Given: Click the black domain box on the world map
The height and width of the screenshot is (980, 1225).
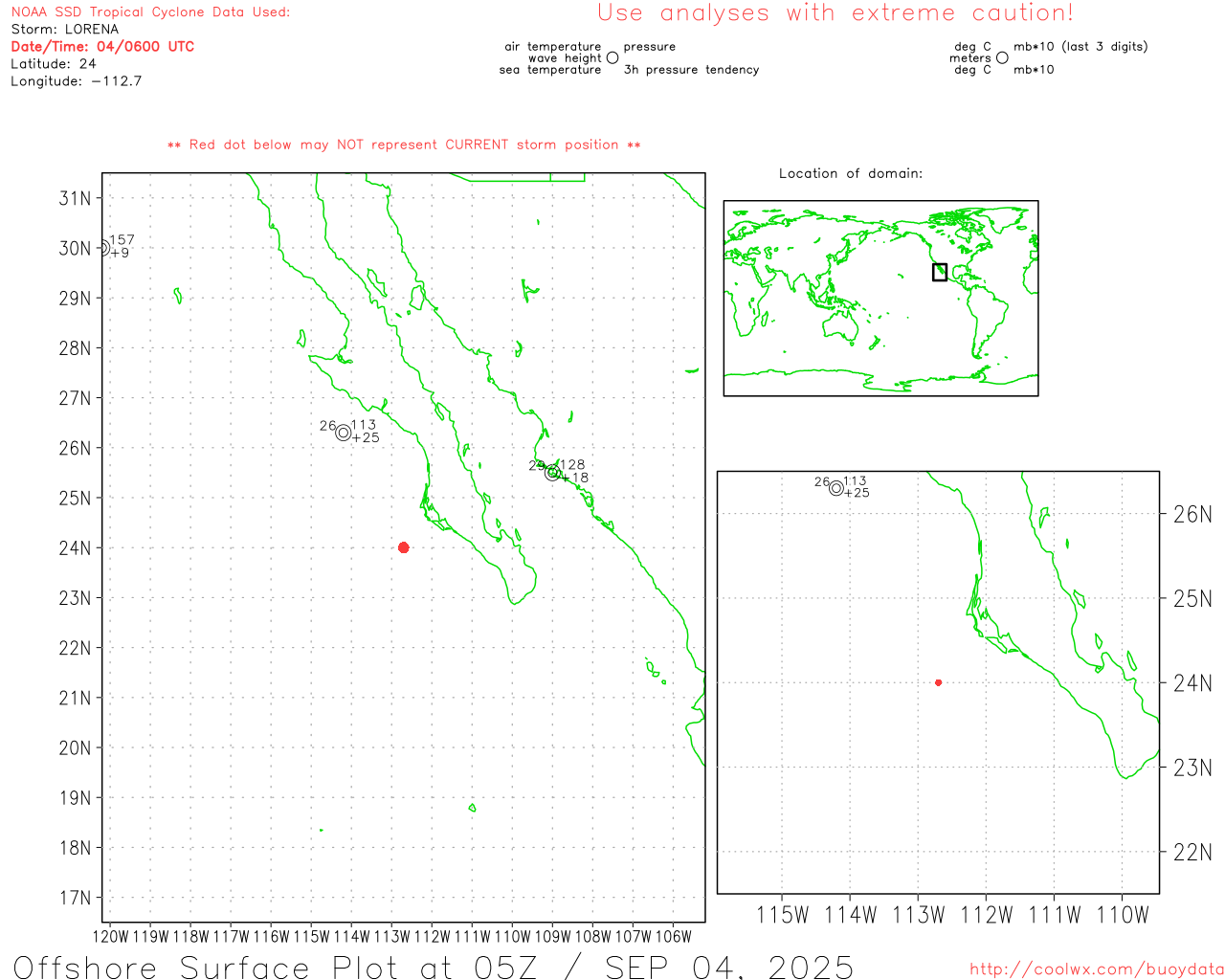Looking at the screenshot, I should 940,272.
